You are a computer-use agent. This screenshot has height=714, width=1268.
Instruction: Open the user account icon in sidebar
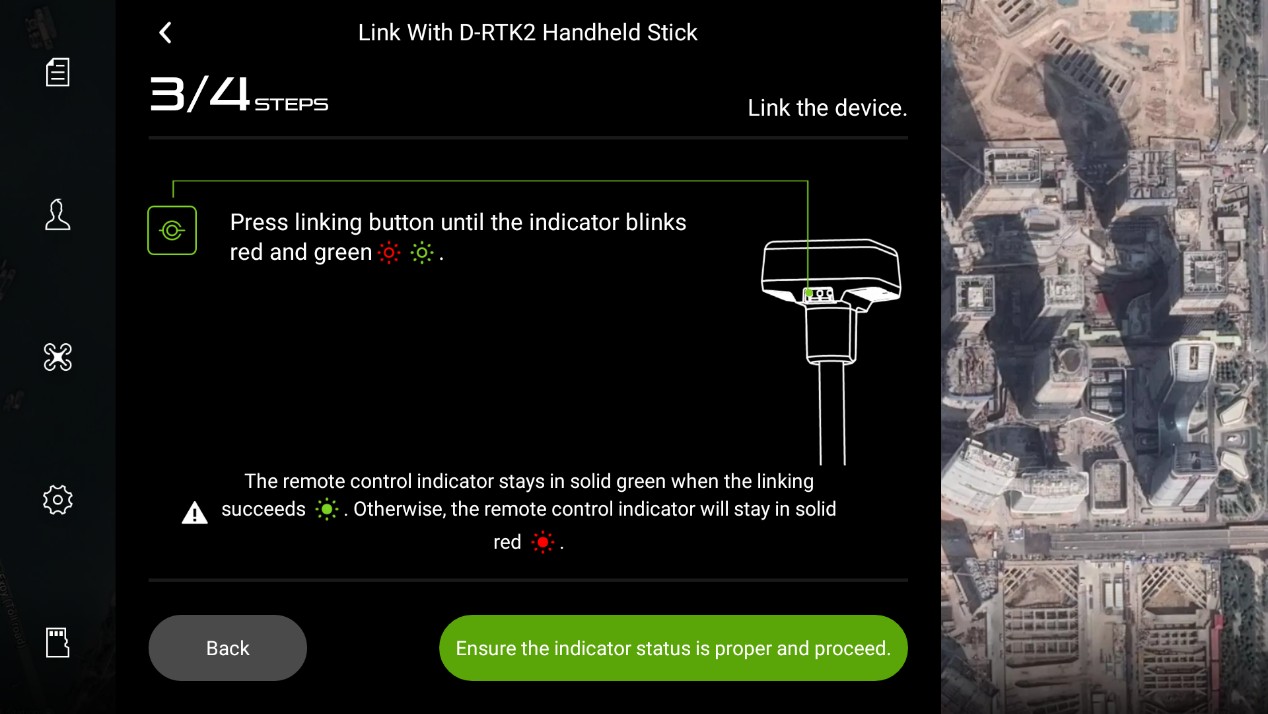point(58,214)
